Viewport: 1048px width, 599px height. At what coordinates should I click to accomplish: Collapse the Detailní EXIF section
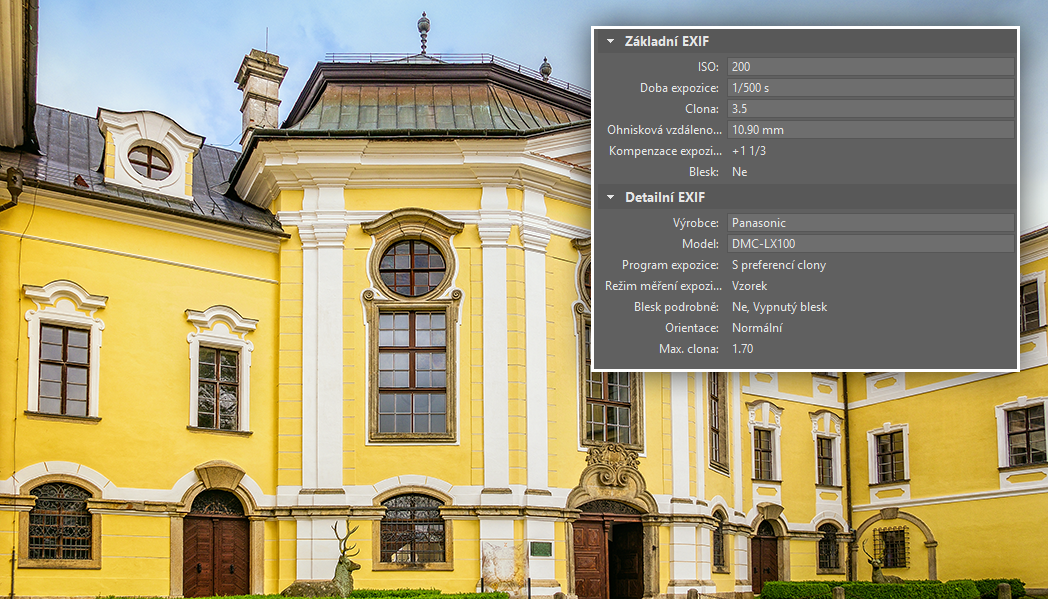click(x=608, y=197)
